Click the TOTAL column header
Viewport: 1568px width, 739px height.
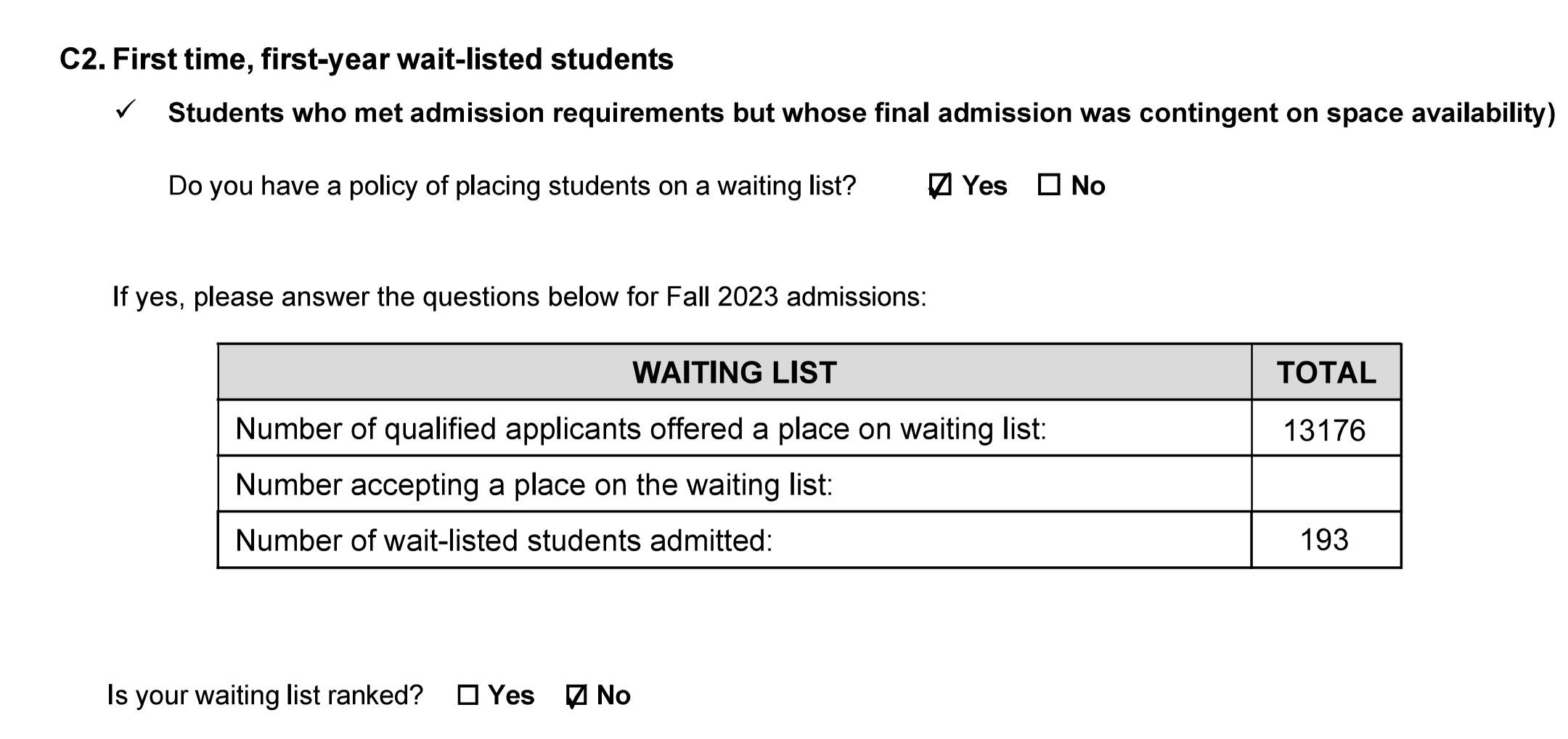point(1326,372)
